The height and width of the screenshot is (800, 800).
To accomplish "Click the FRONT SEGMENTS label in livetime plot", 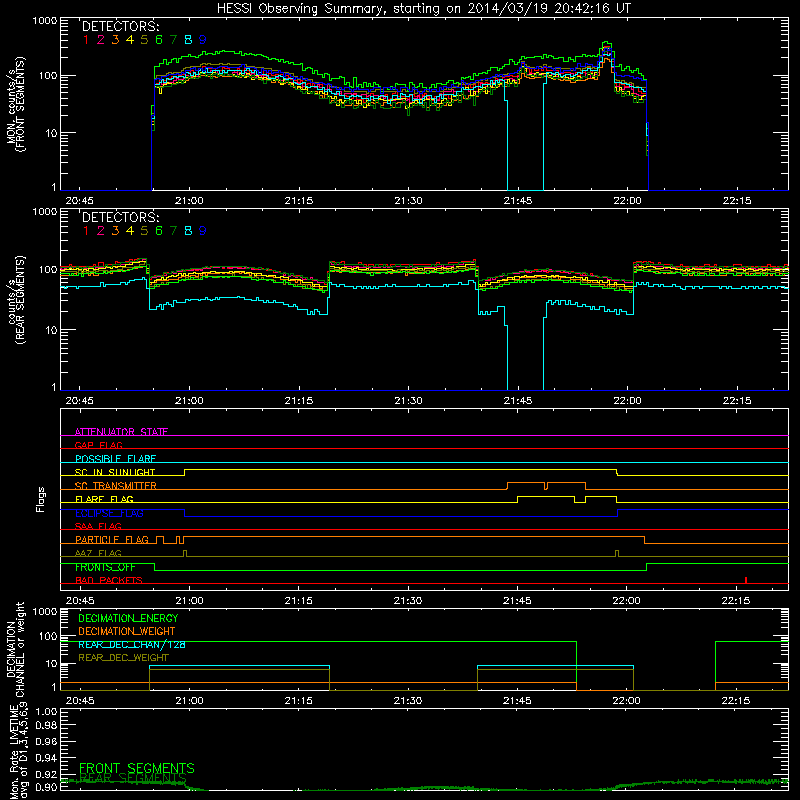I will 137,768.
